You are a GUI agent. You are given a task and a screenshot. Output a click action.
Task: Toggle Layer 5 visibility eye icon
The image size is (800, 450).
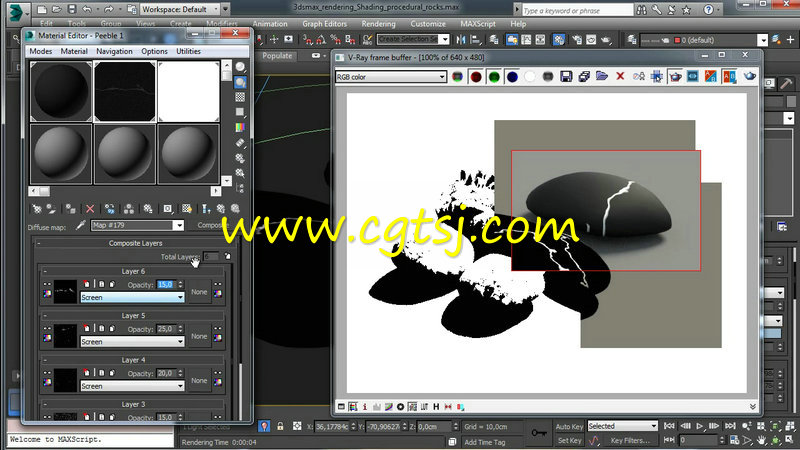coord(47,329)
